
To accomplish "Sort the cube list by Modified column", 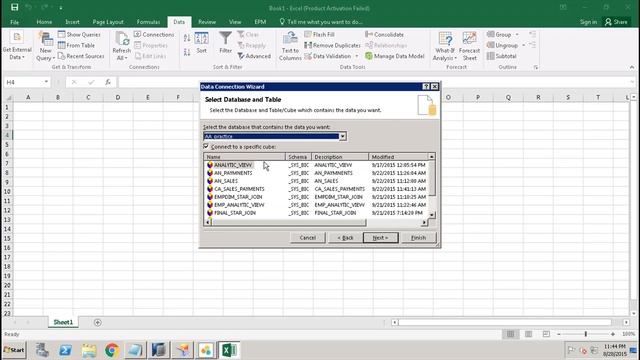I will pos(398,157).
